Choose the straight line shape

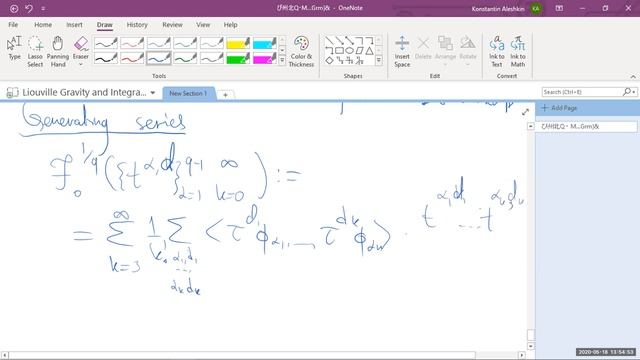329,40
